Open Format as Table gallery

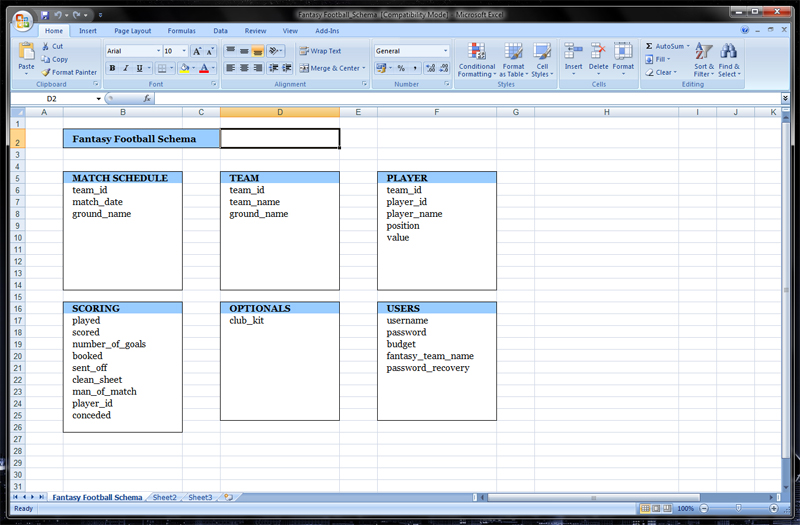point(513,60)
